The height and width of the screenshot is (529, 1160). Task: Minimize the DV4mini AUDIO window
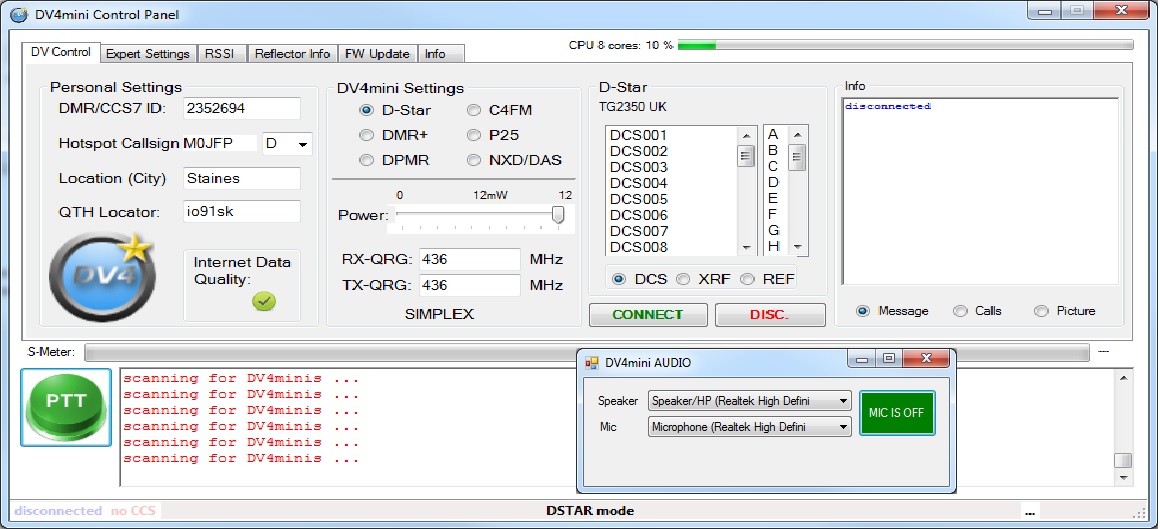[861, 359]
